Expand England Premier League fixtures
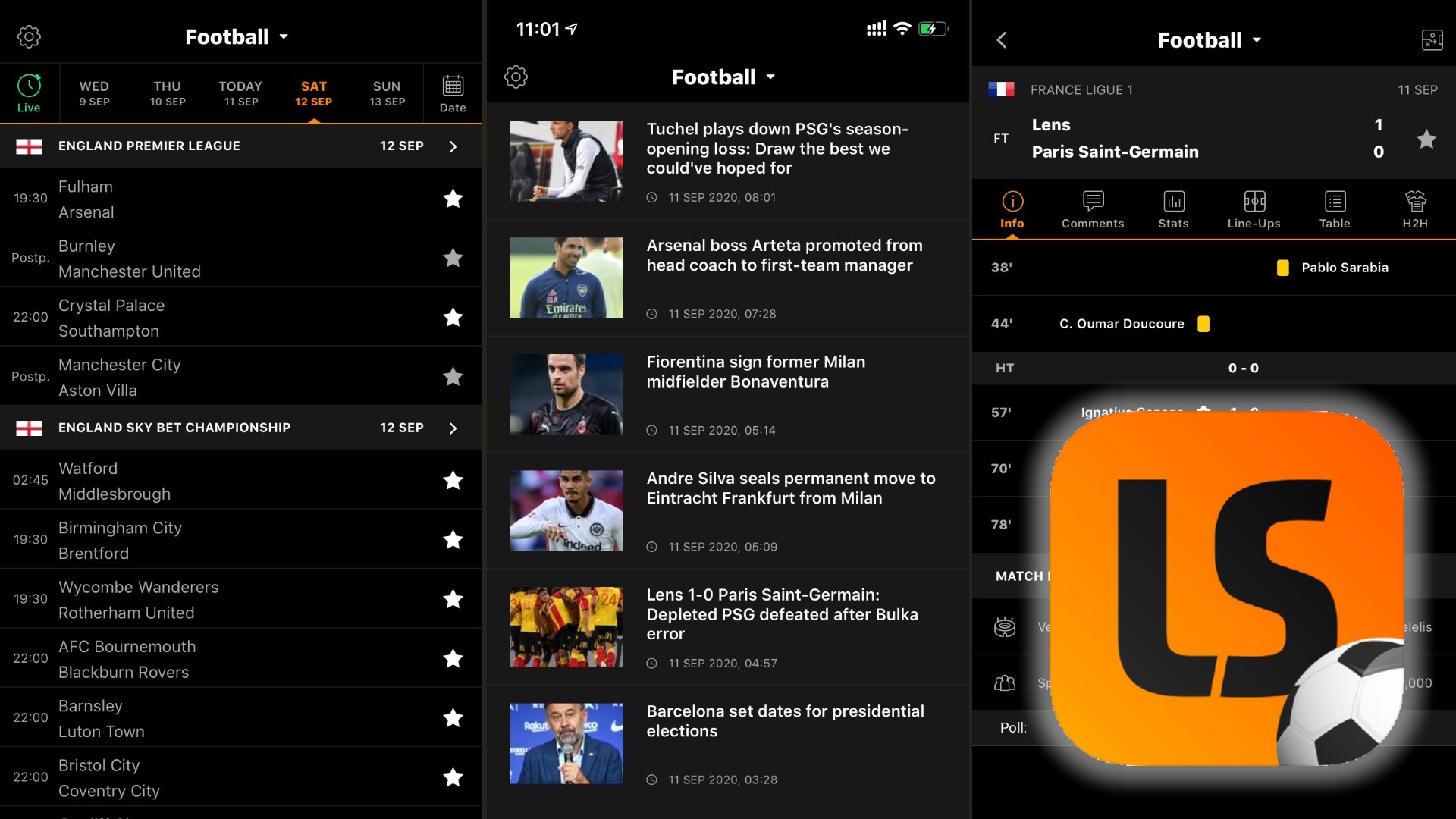Viewport: 1456px width, 819px height. tap(452, 145)
